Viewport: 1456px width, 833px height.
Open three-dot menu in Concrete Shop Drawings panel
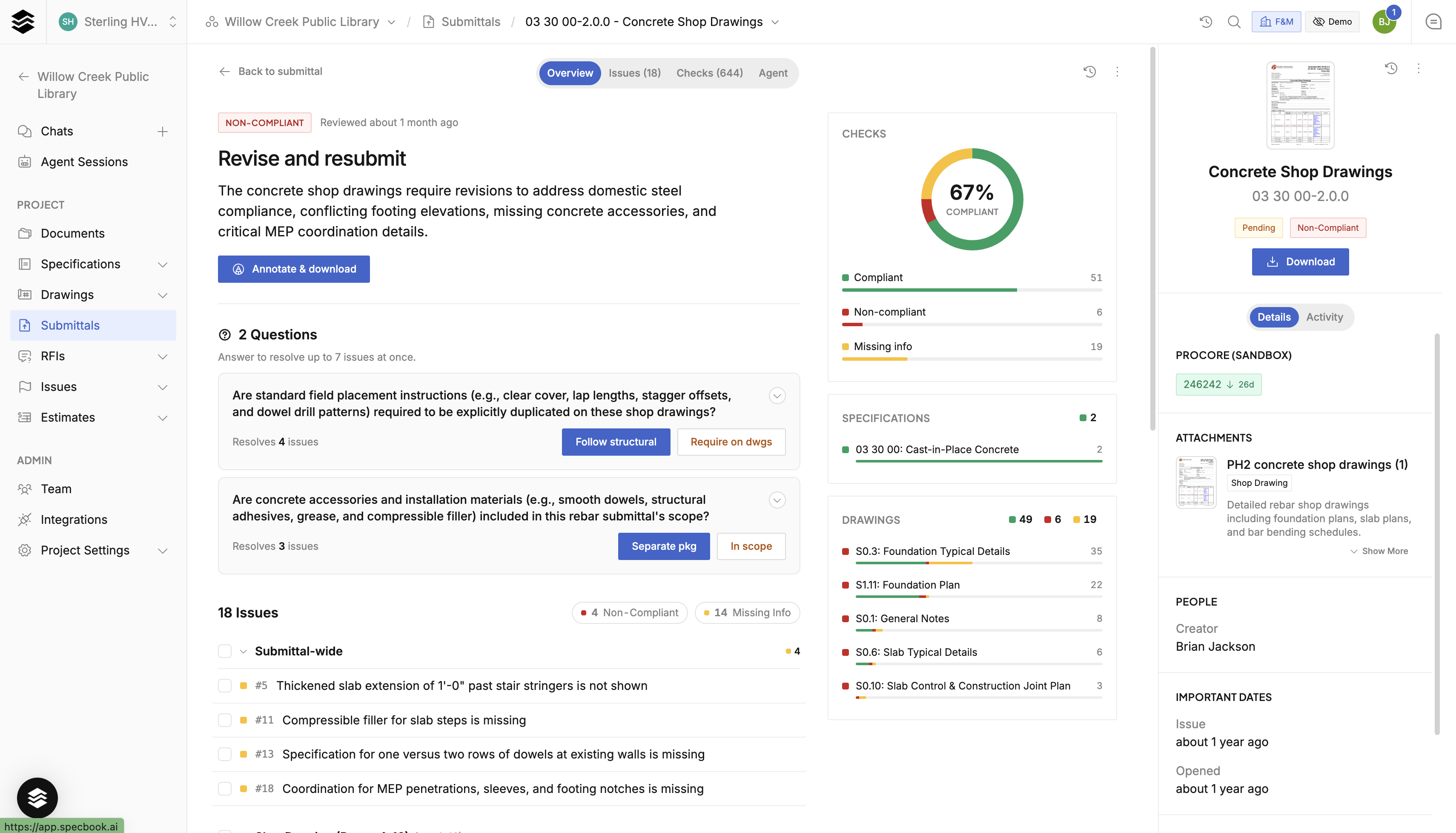[1418, 69]
